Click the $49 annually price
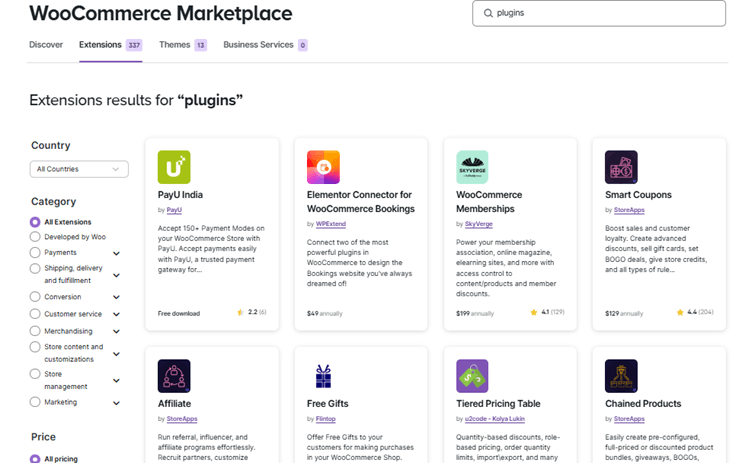This screenshot has width=755, height=463. point(325,313)
